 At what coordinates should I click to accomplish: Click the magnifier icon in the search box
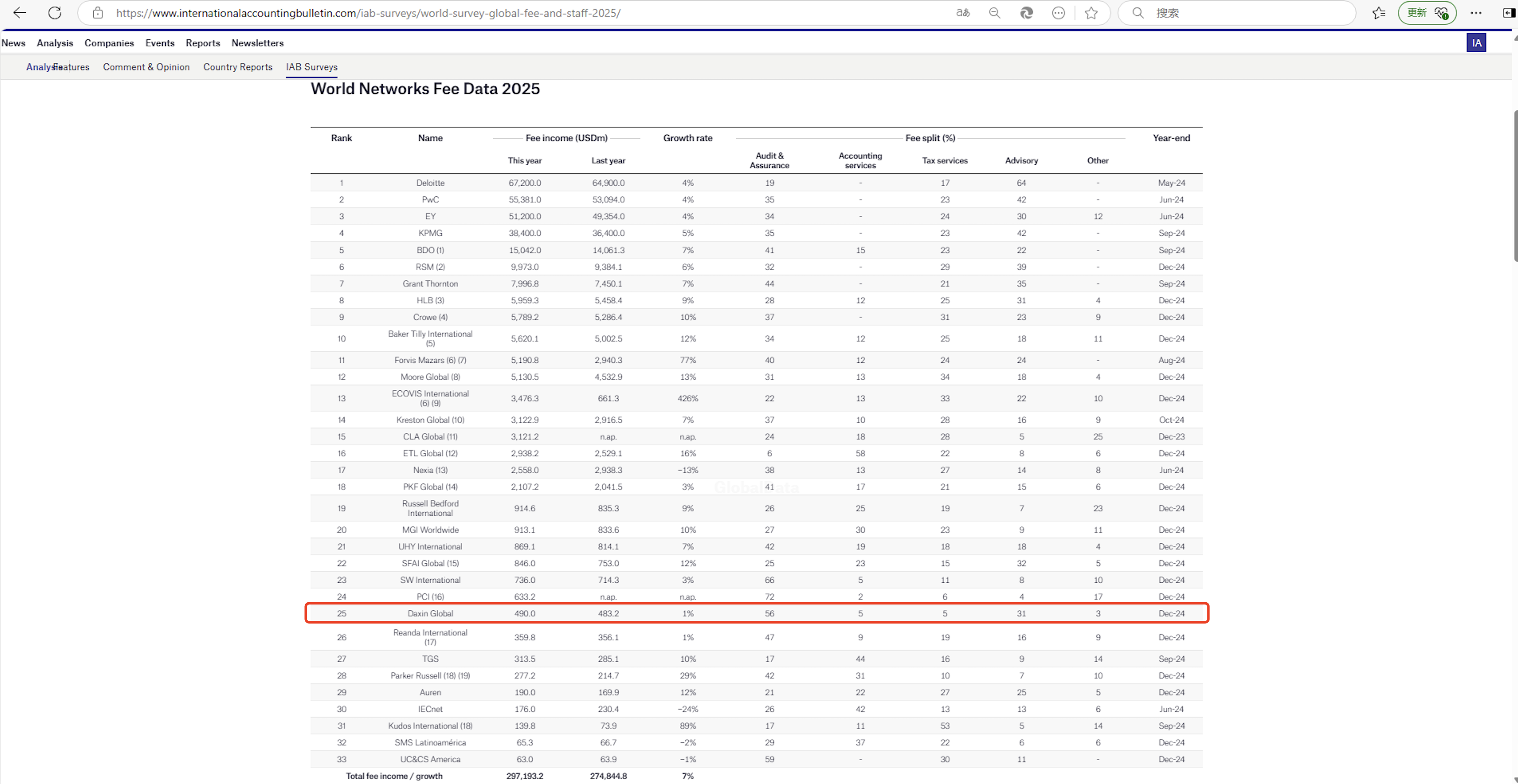tap(1138, 12)
